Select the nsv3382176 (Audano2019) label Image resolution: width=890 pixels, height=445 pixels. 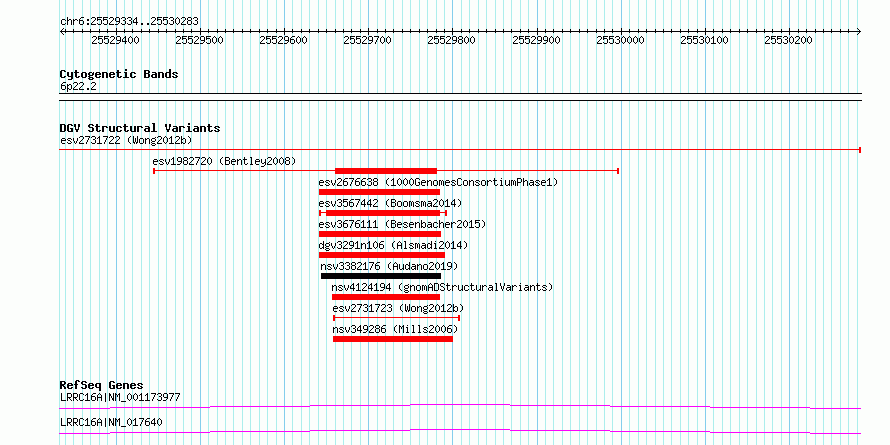pyautogui.click(x=389, y=266)
